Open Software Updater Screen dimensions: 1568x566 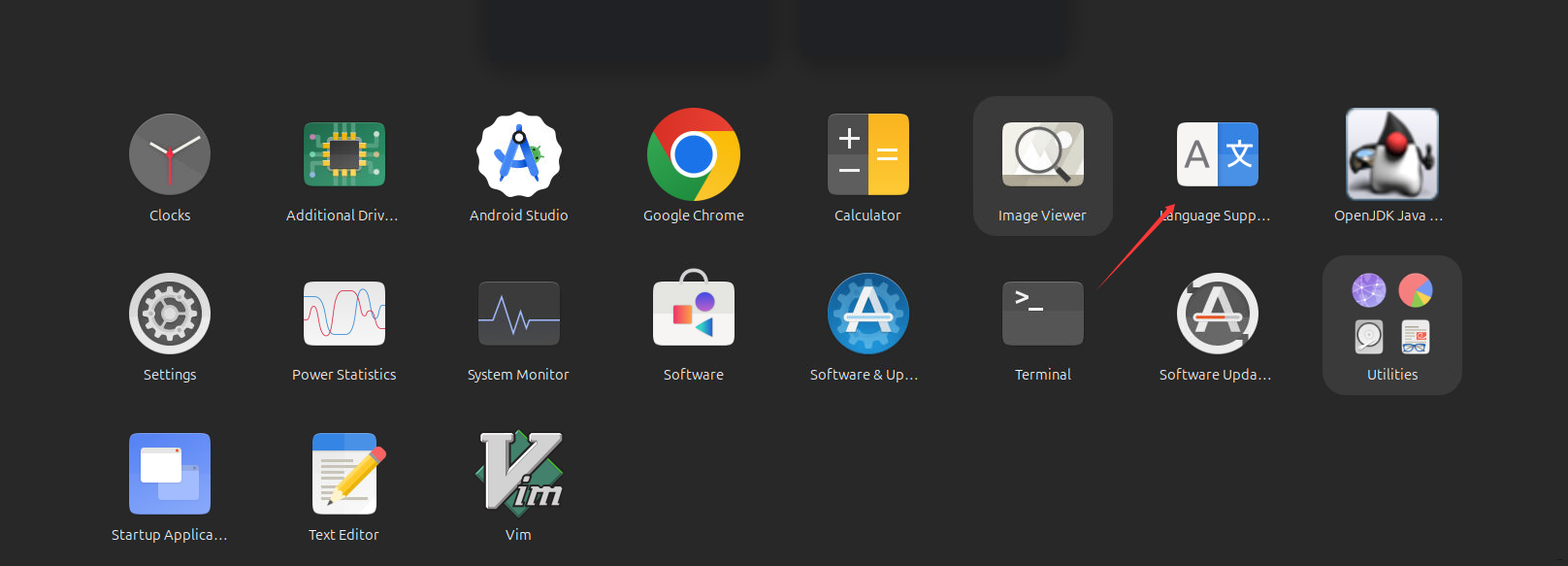(x=1217, y=315)
